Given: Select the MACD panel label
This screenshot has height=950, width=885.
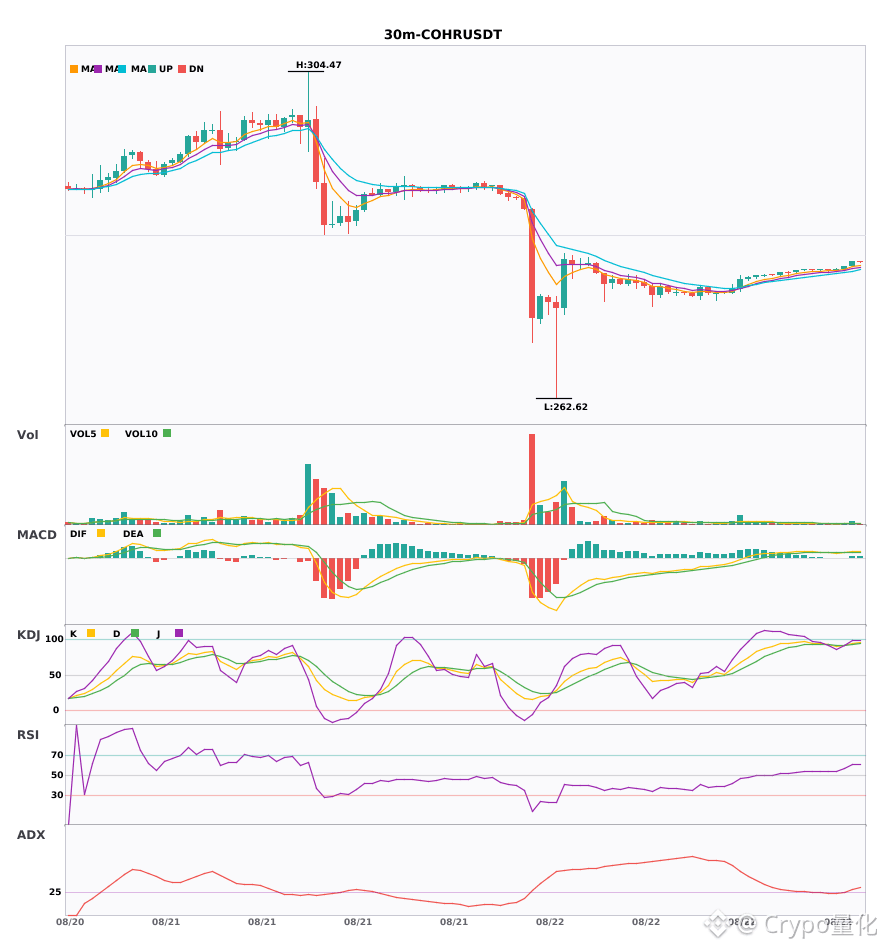Looking at the screenshot, I should click(36, 535).
